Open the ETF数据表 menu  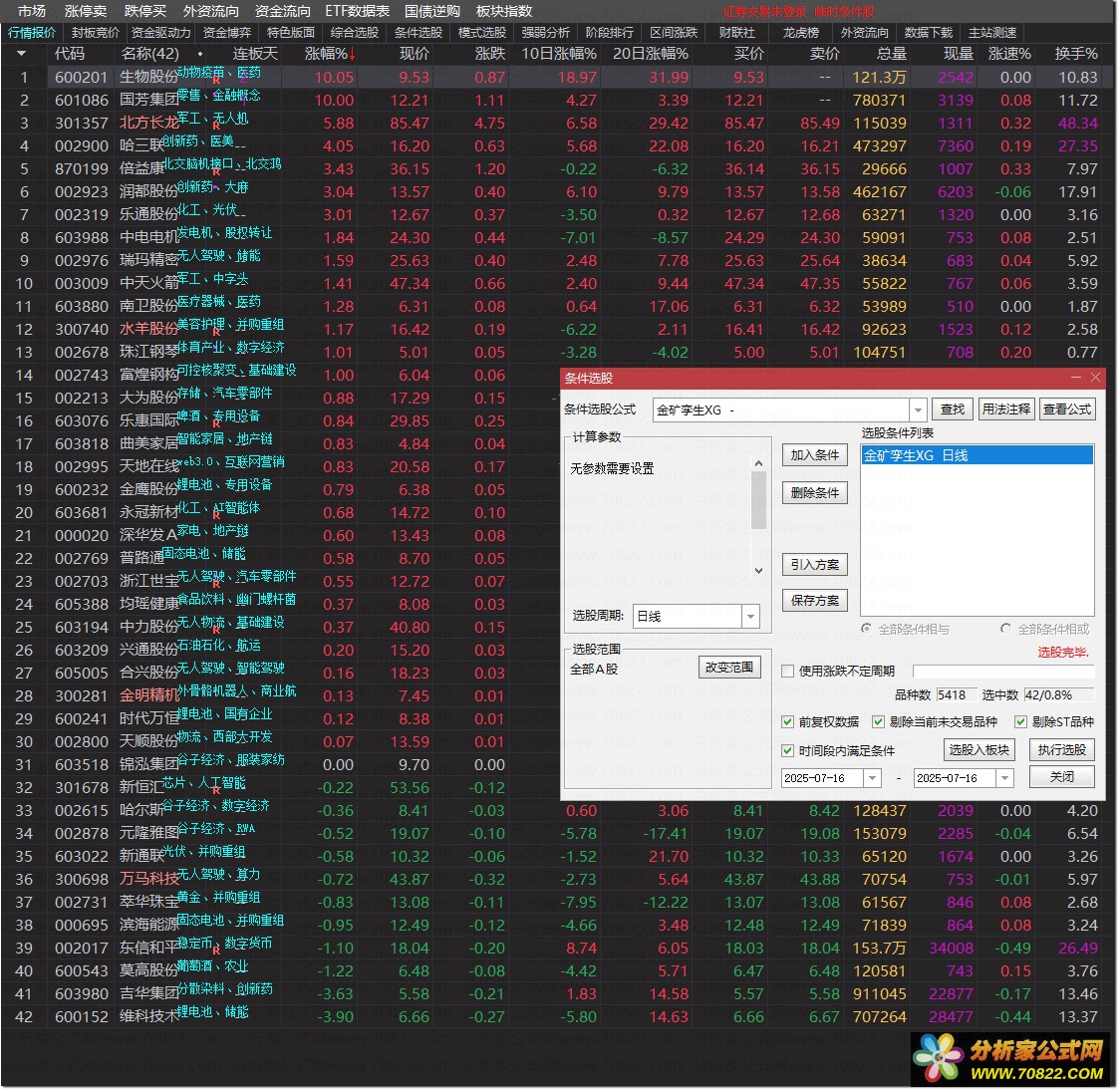tap(357, 11)
